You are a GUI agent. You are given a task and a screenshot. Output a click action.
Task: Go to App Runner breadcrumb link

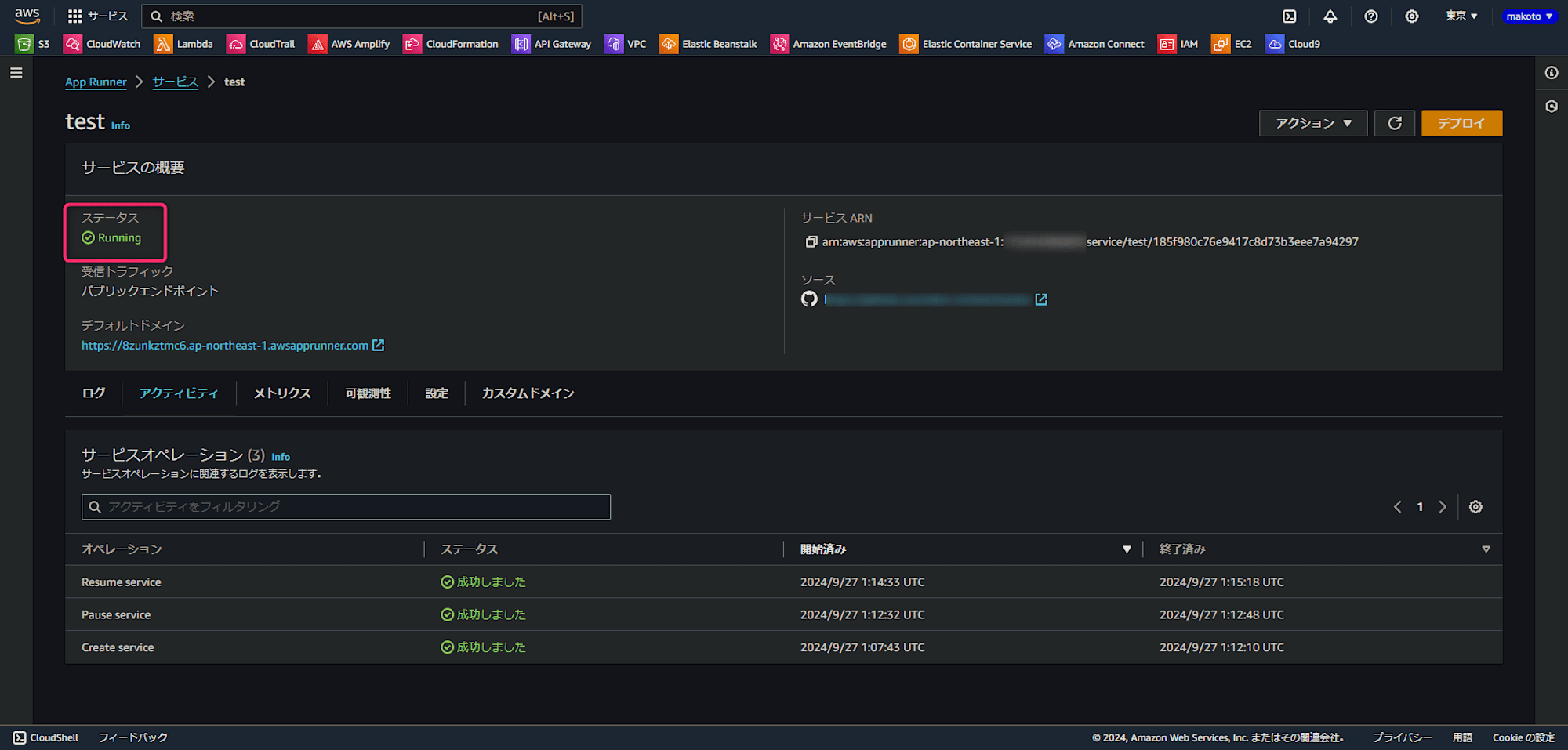point(96,82)
